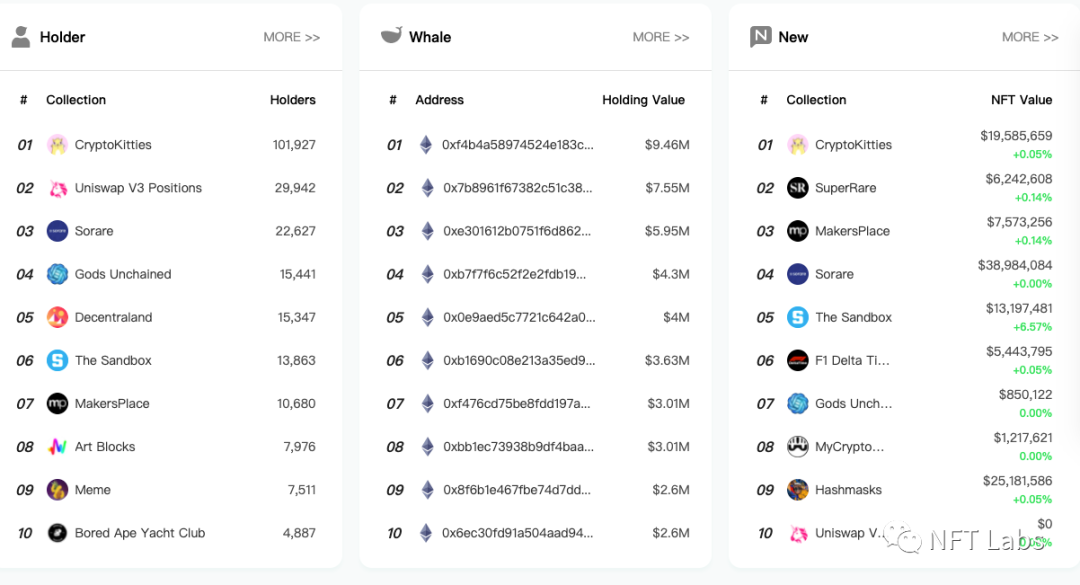This screenshot has width=1080, height=585.
Task: Click NFT value $13,197,481
Action: point(1019,308)
